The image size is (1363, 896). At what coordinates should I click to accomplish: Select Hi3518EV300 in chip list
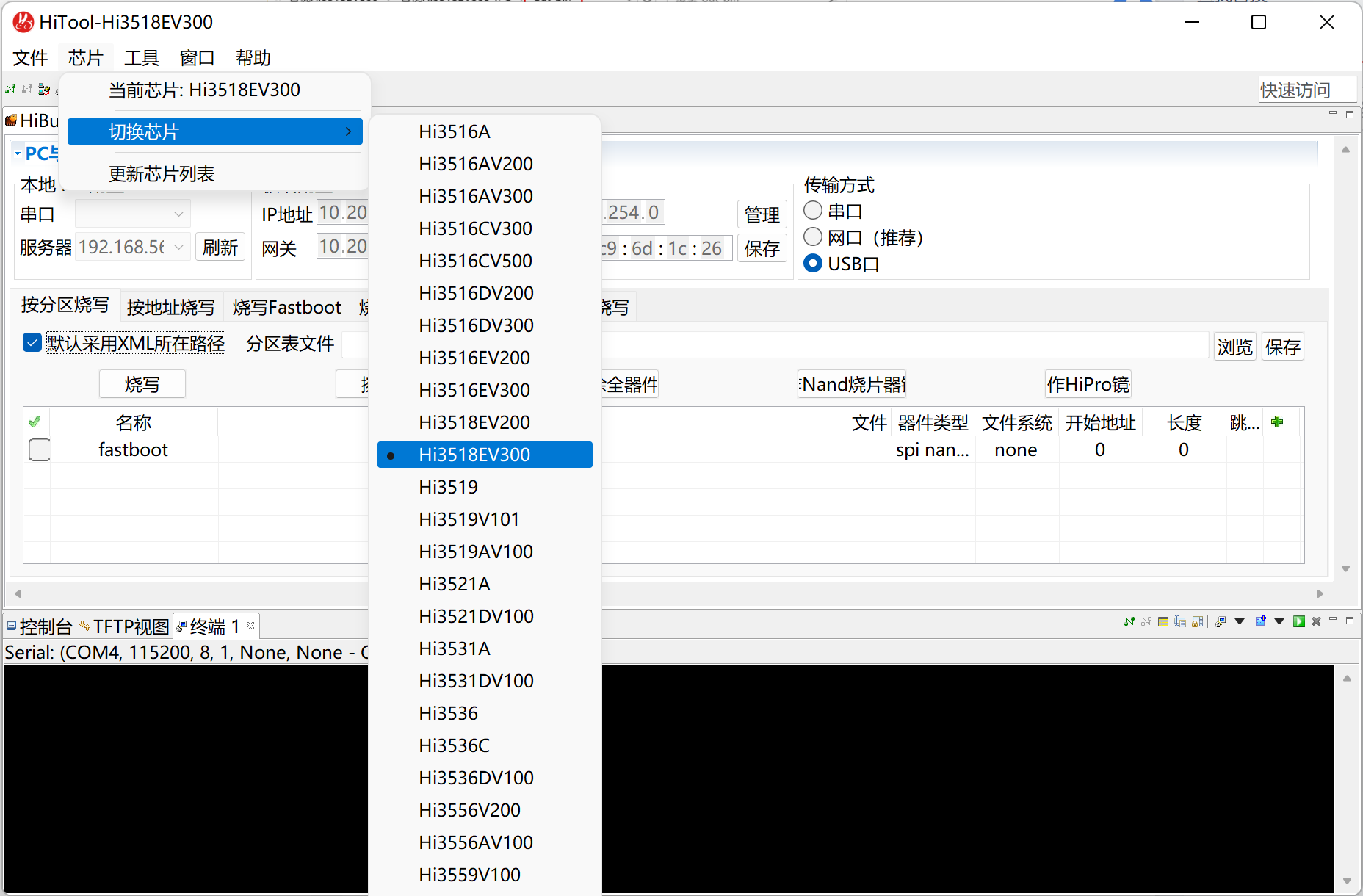(x=485, y=455)
